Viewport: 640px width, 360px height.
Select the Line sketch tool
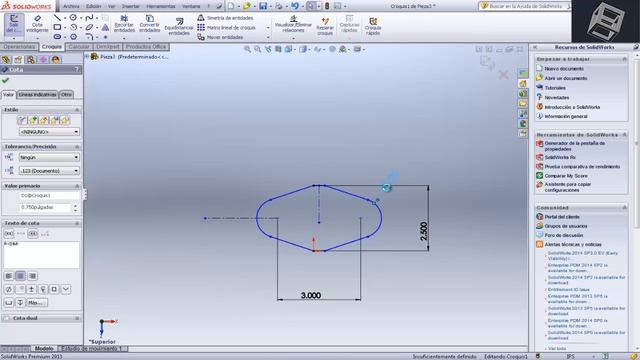(57, 18)
